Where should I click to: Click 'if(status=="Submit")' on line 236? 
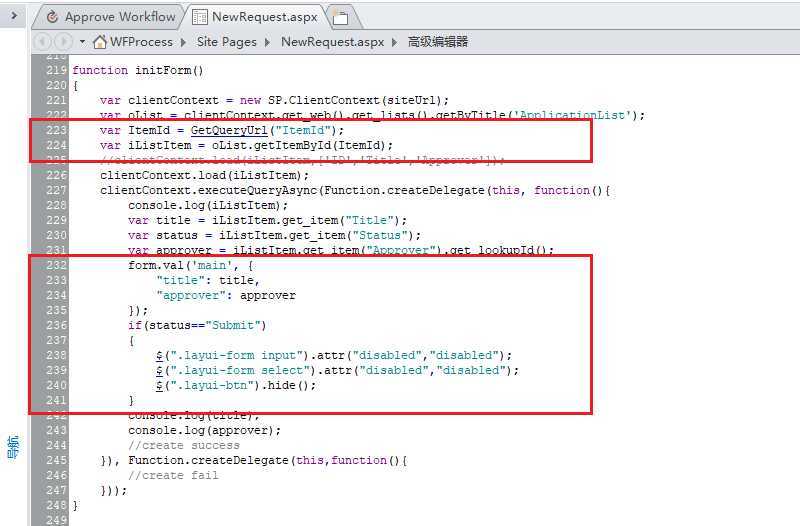coord(197,325)
